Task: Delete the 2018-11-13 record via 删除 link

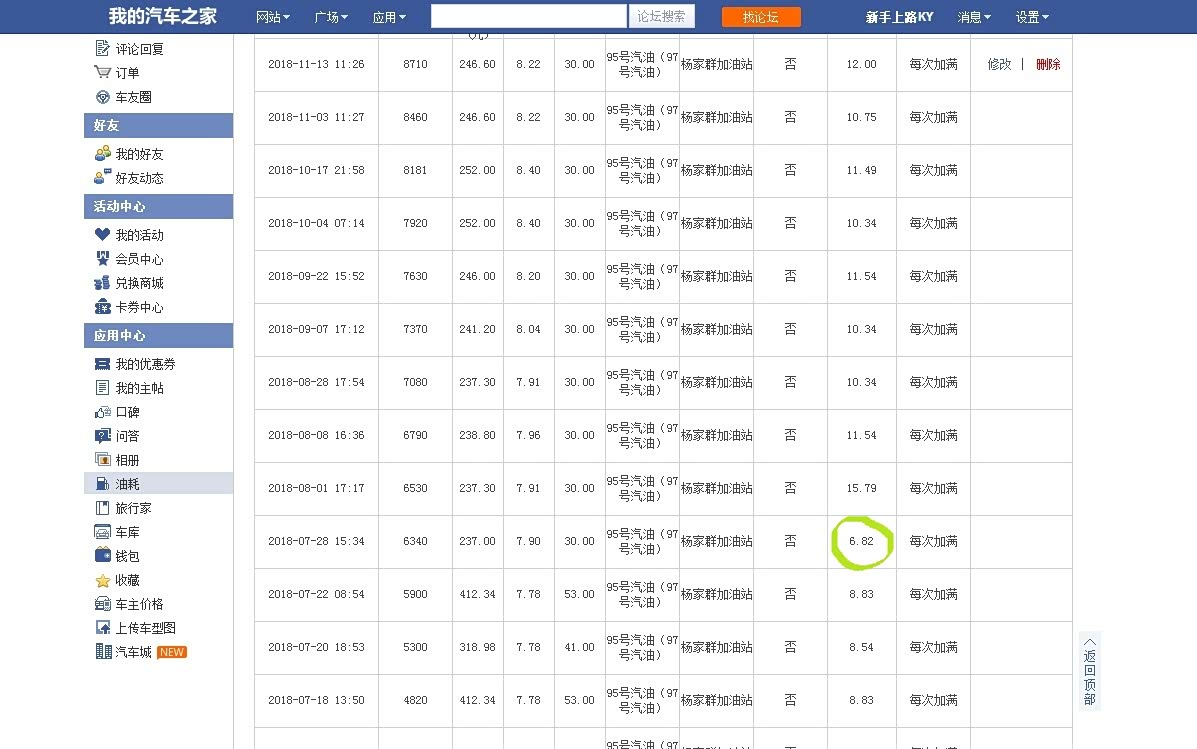Action: (1048, 64)
